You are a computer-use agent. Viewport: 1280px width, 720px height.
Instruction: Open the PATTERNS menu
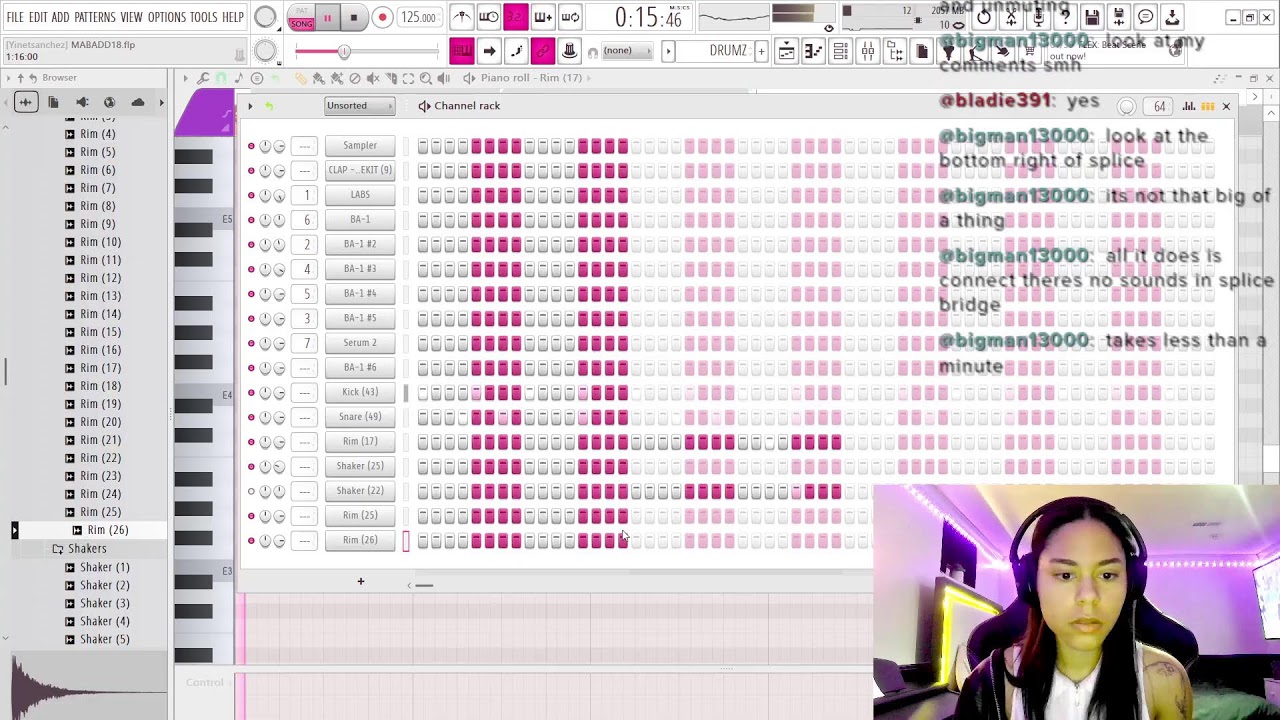tap(95, 17)
